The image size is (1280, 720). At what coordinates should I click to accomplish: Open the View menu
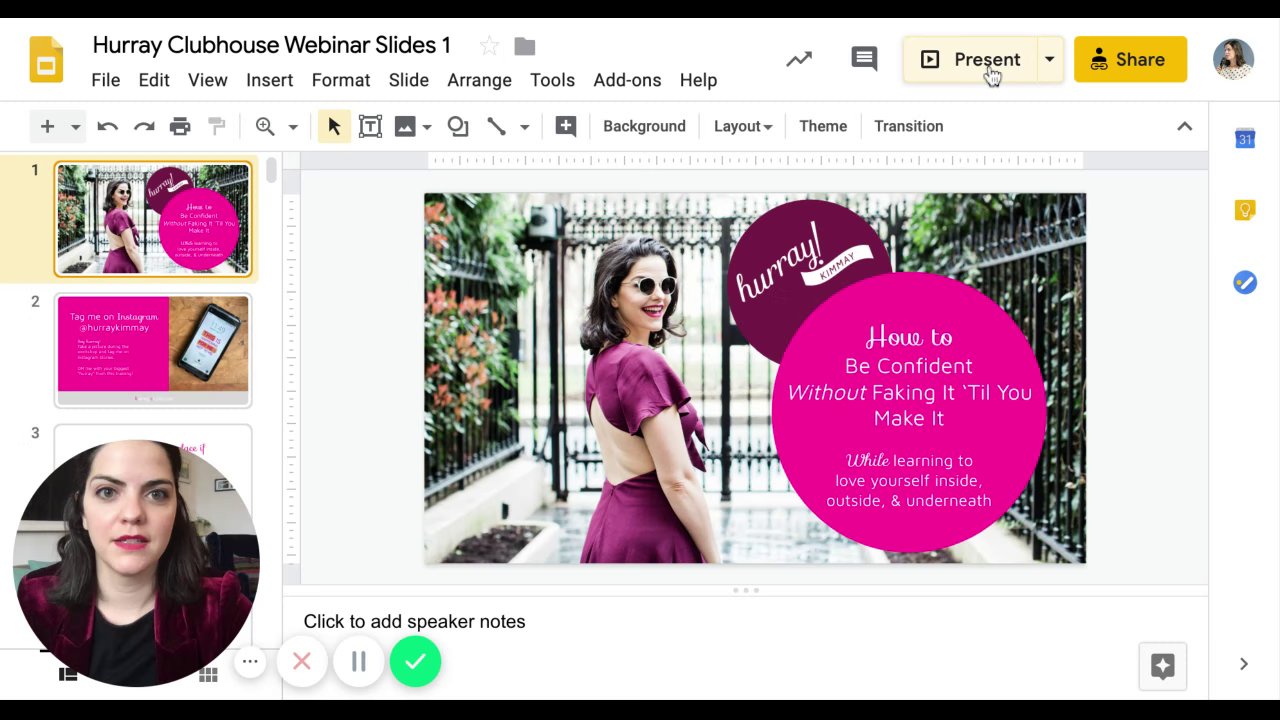pyautogui.click(x=208, y=80)
